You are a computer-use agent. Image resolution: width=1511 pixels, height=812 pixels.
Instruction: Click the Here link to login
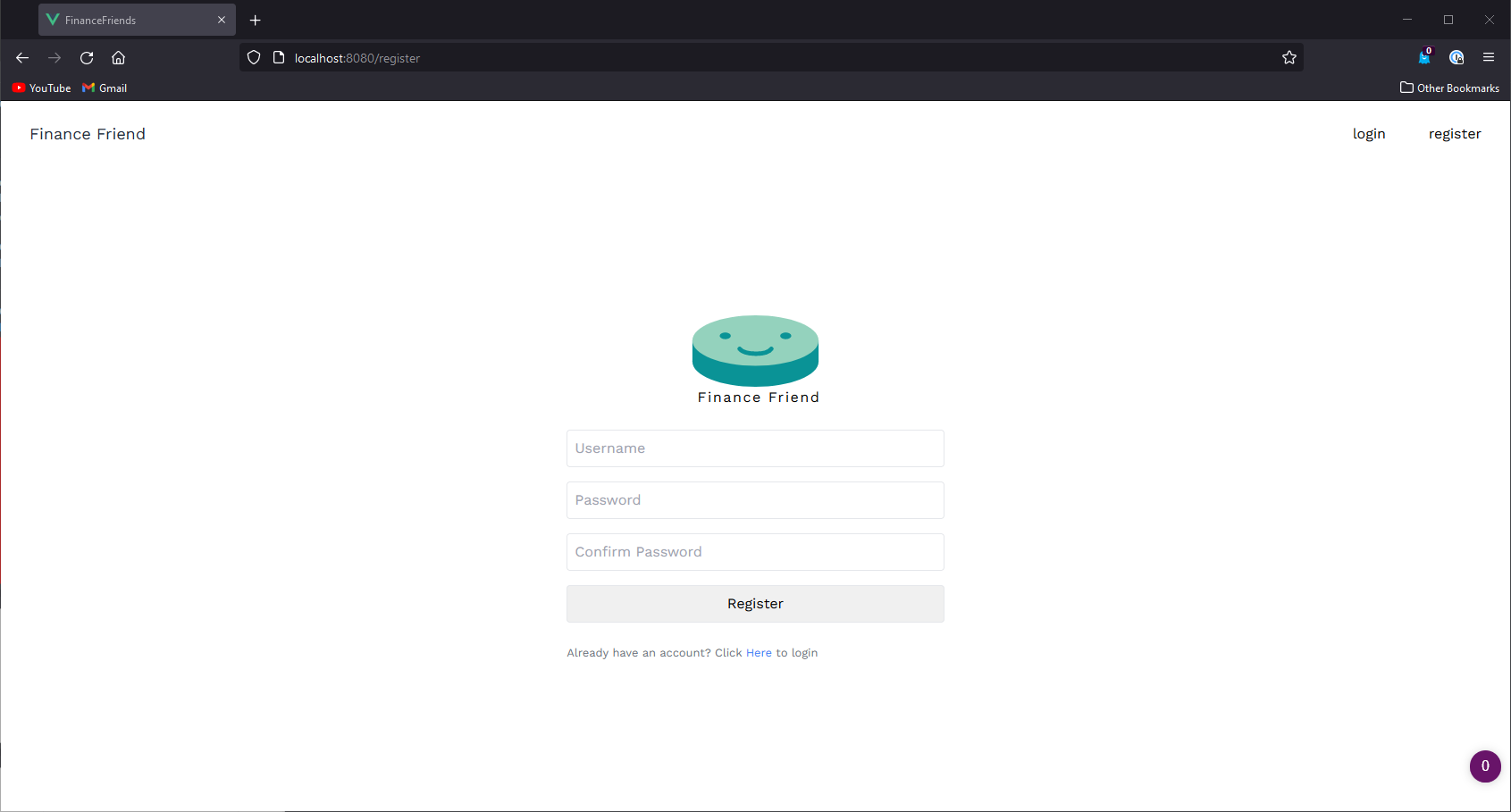click(759, 652)
